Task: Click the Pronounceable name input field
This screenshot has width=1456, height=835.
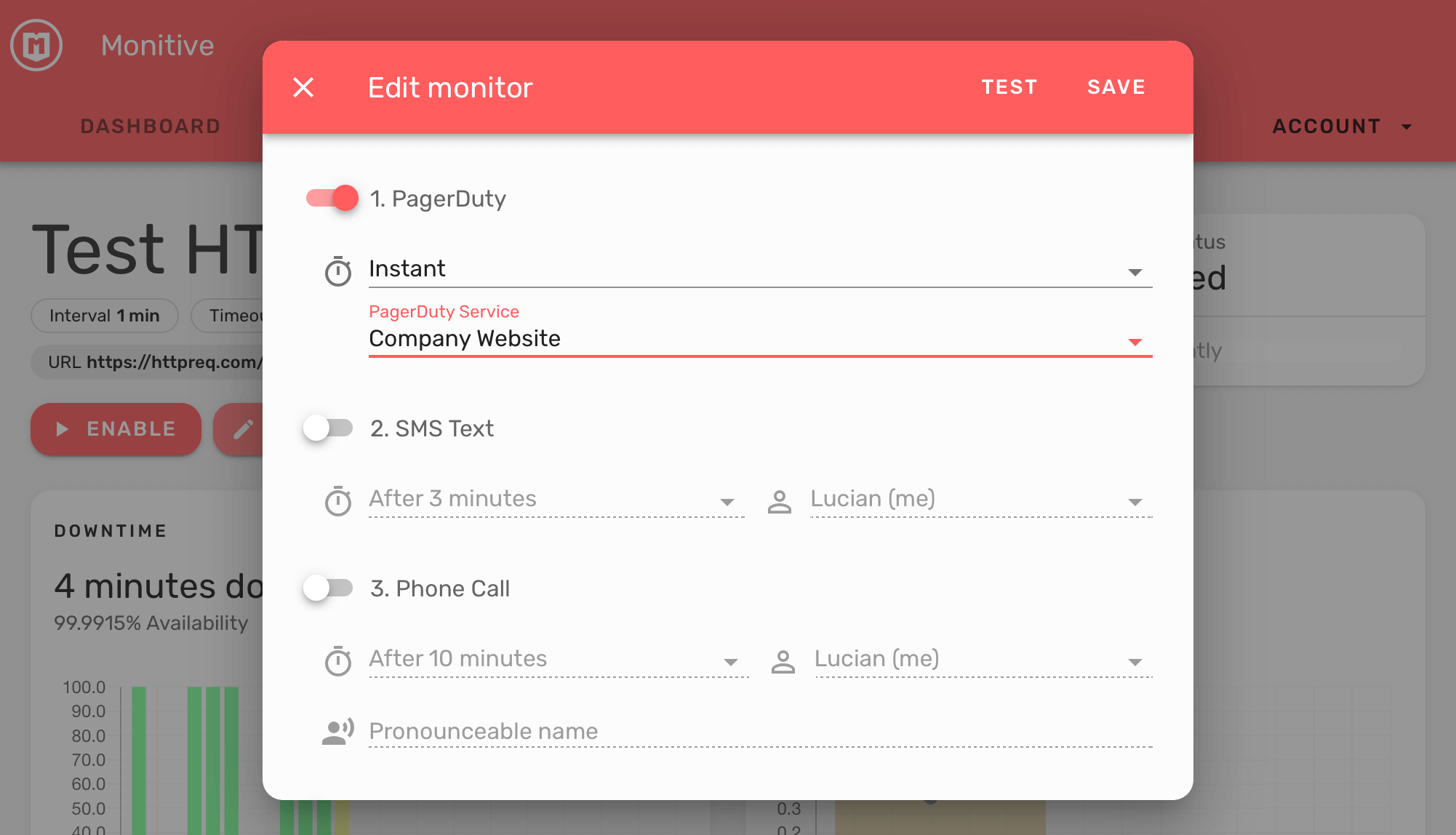Action: click(759, 731)
